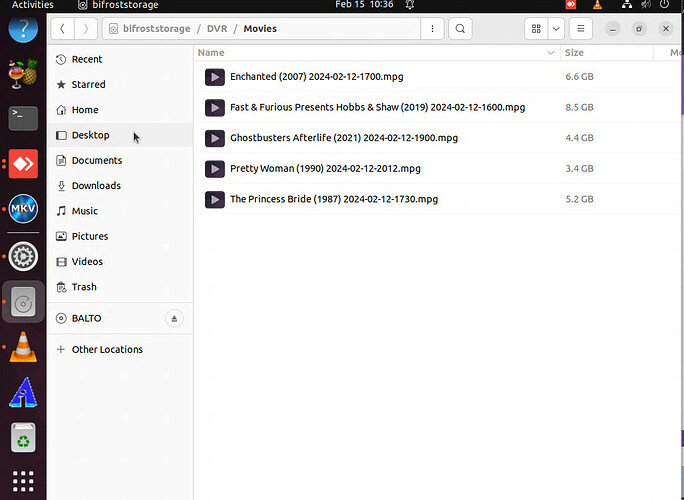Open the hamburger main menu
Viewport: 684px width, 500px height.
point(582,29)
